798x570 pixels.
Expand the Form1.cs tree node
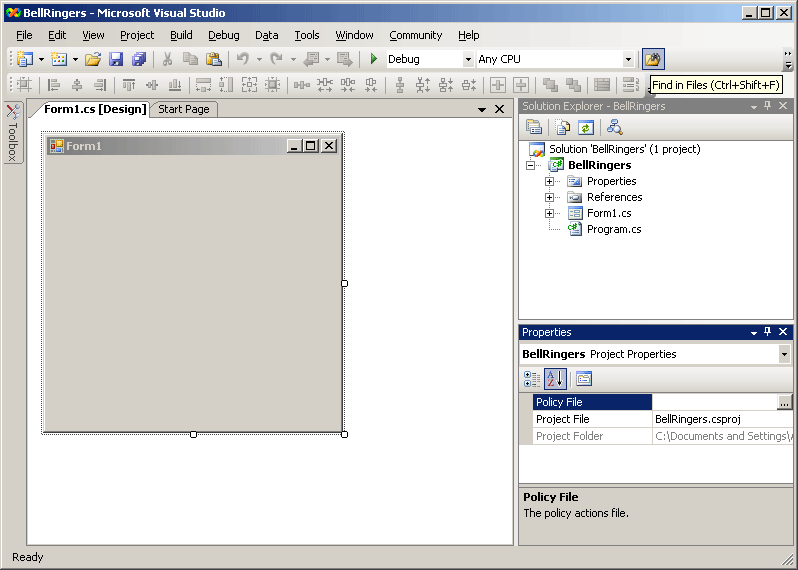coord(549,213)
